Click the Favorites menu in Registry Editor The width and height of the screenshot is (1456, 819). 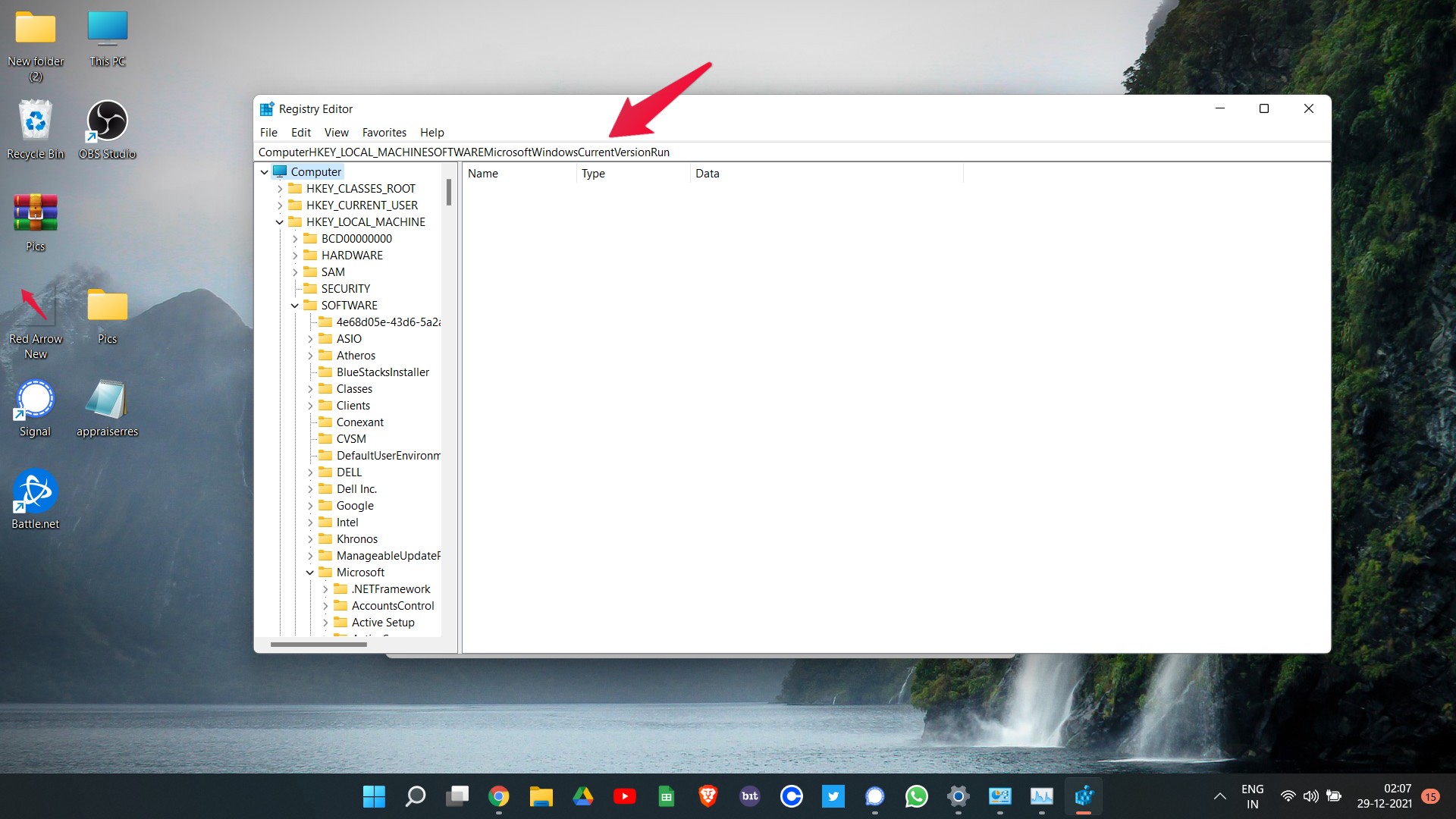point(384,132)
